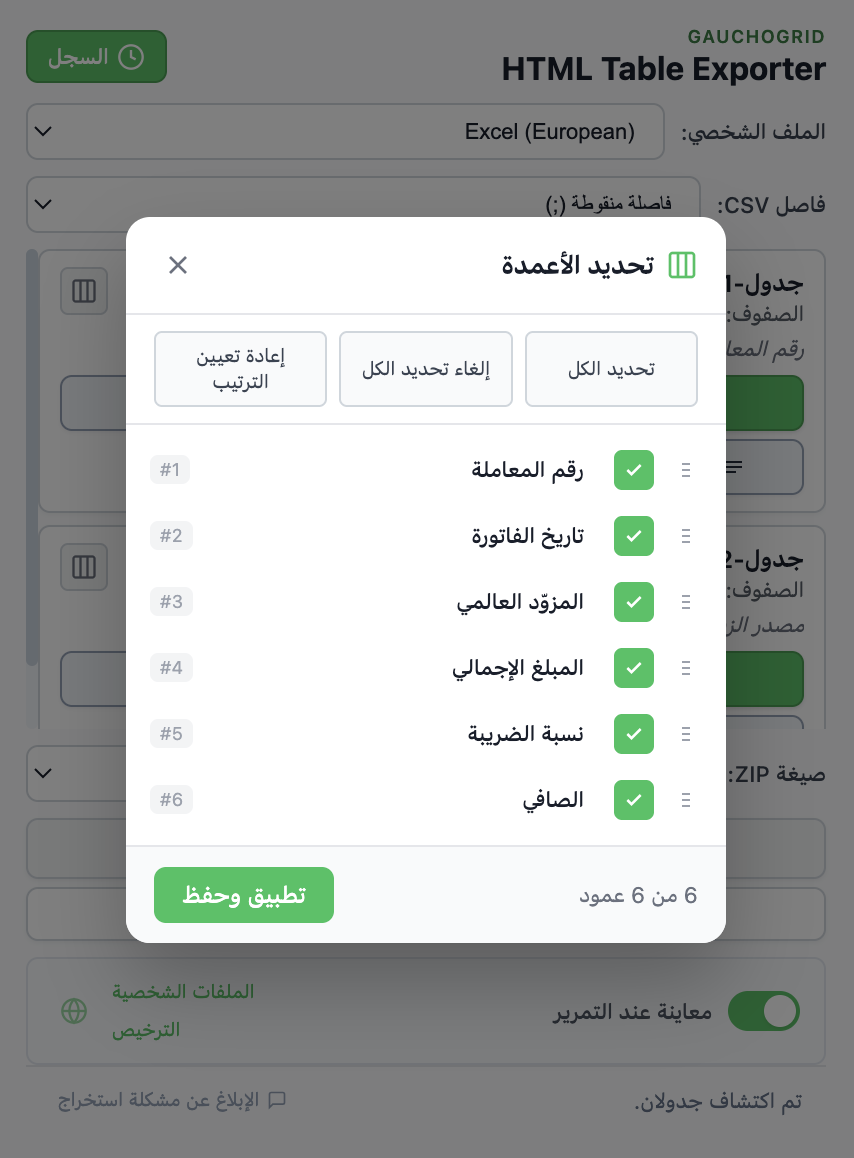
Task: Uncheck the تاريخ الفاتورة column
Action: click(634, 535)
